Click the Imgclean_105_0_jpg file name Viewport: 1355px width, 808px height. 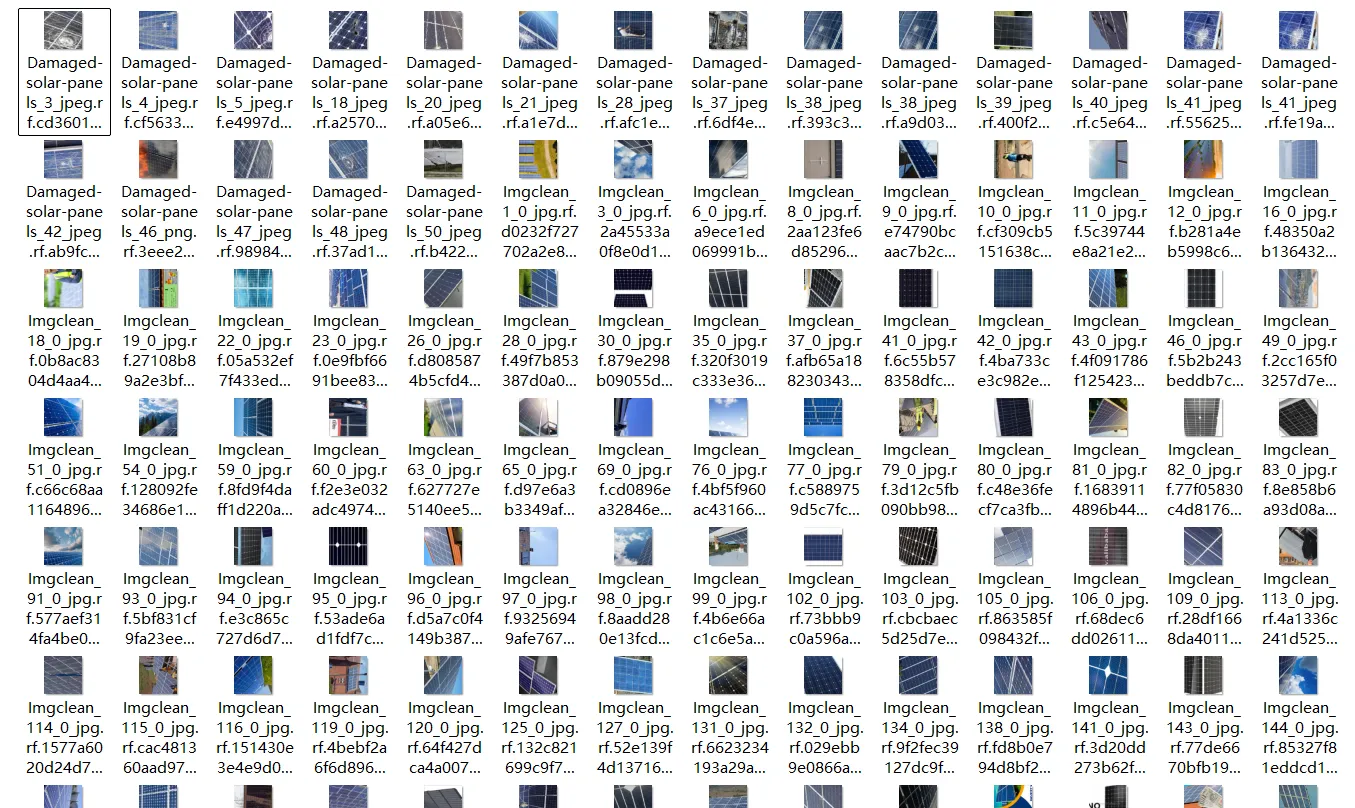(1014, 609)
